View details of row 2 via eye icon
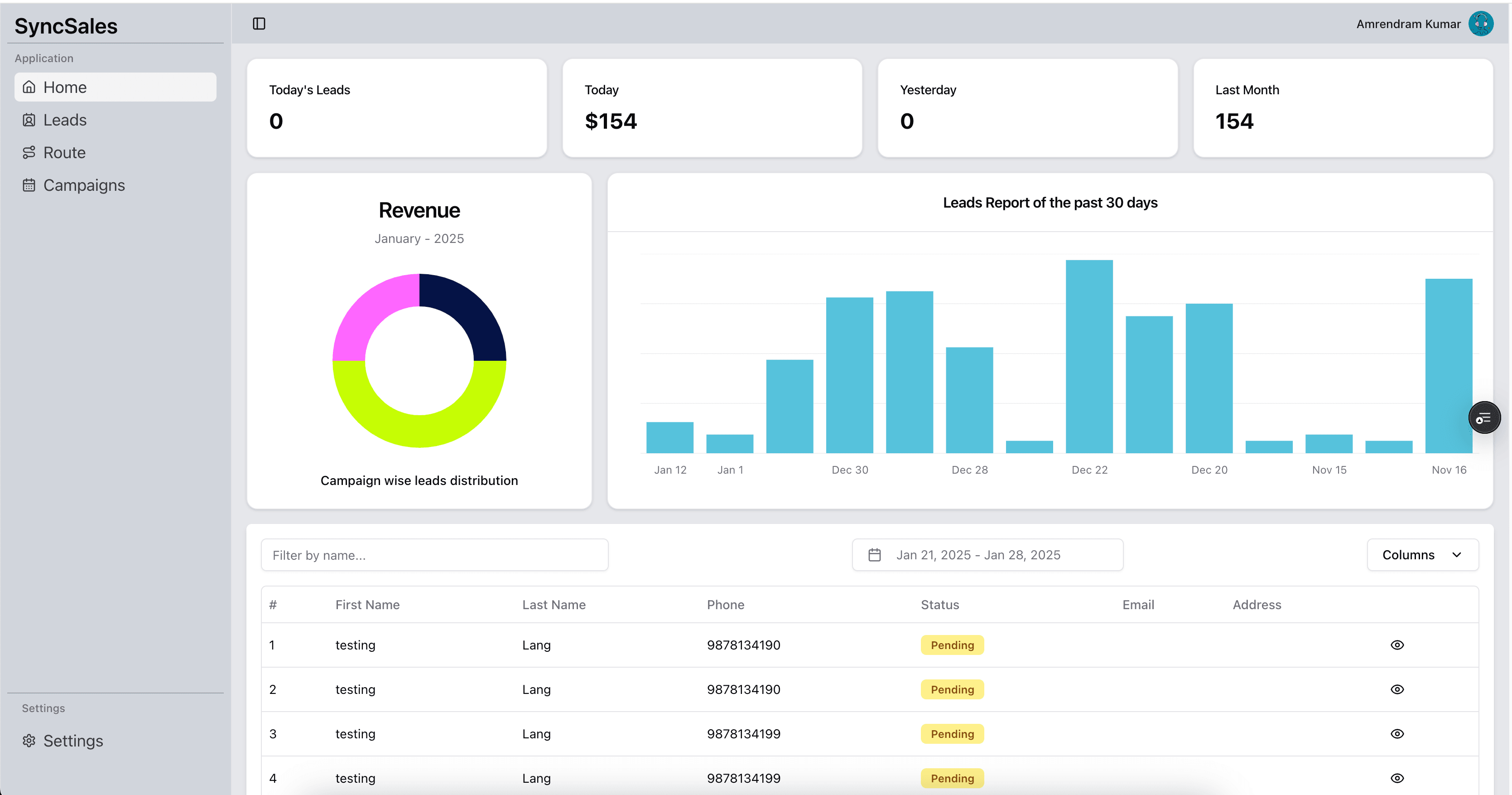The image size is (1512, 795). coord(1397,689)
